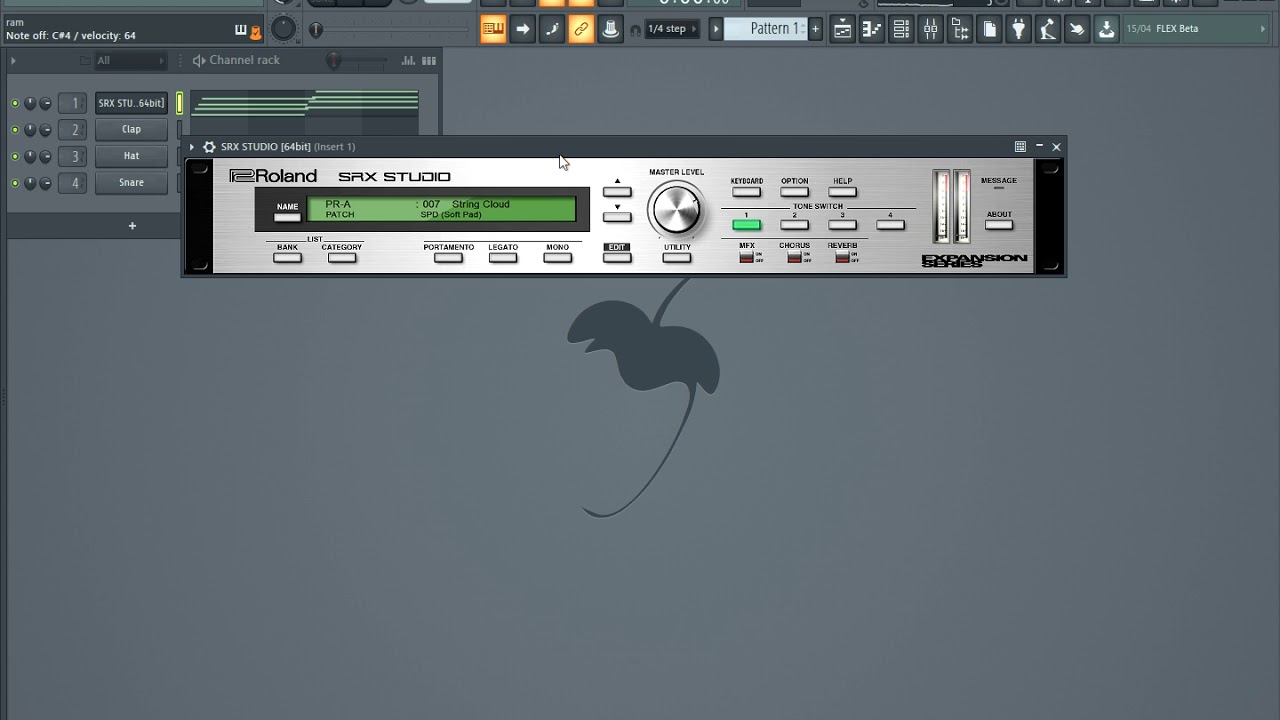Open channel rack menu arrow
1280x720 pixels.
(13, 61)
